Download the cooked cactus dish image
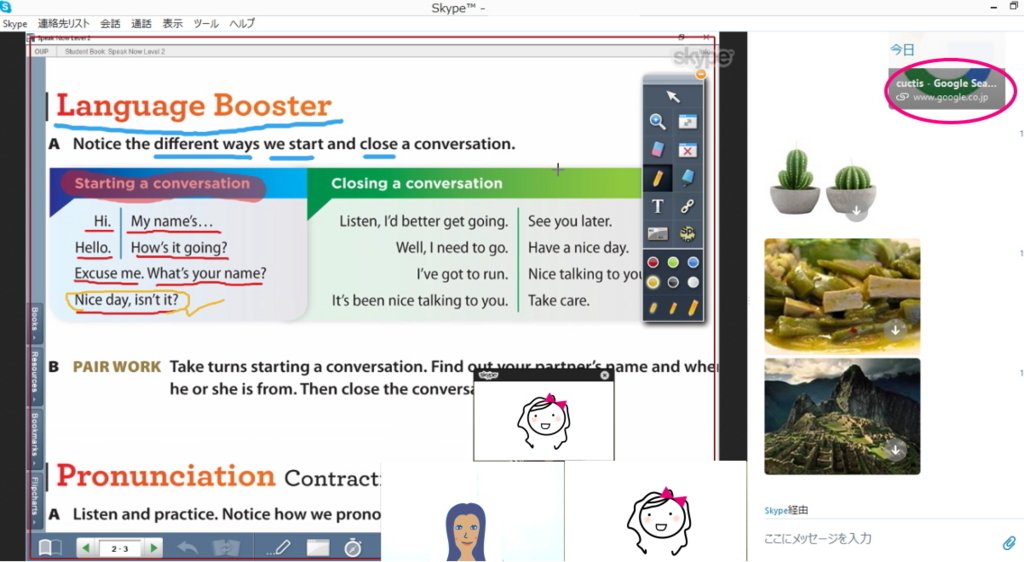 (x=895, y=330)
